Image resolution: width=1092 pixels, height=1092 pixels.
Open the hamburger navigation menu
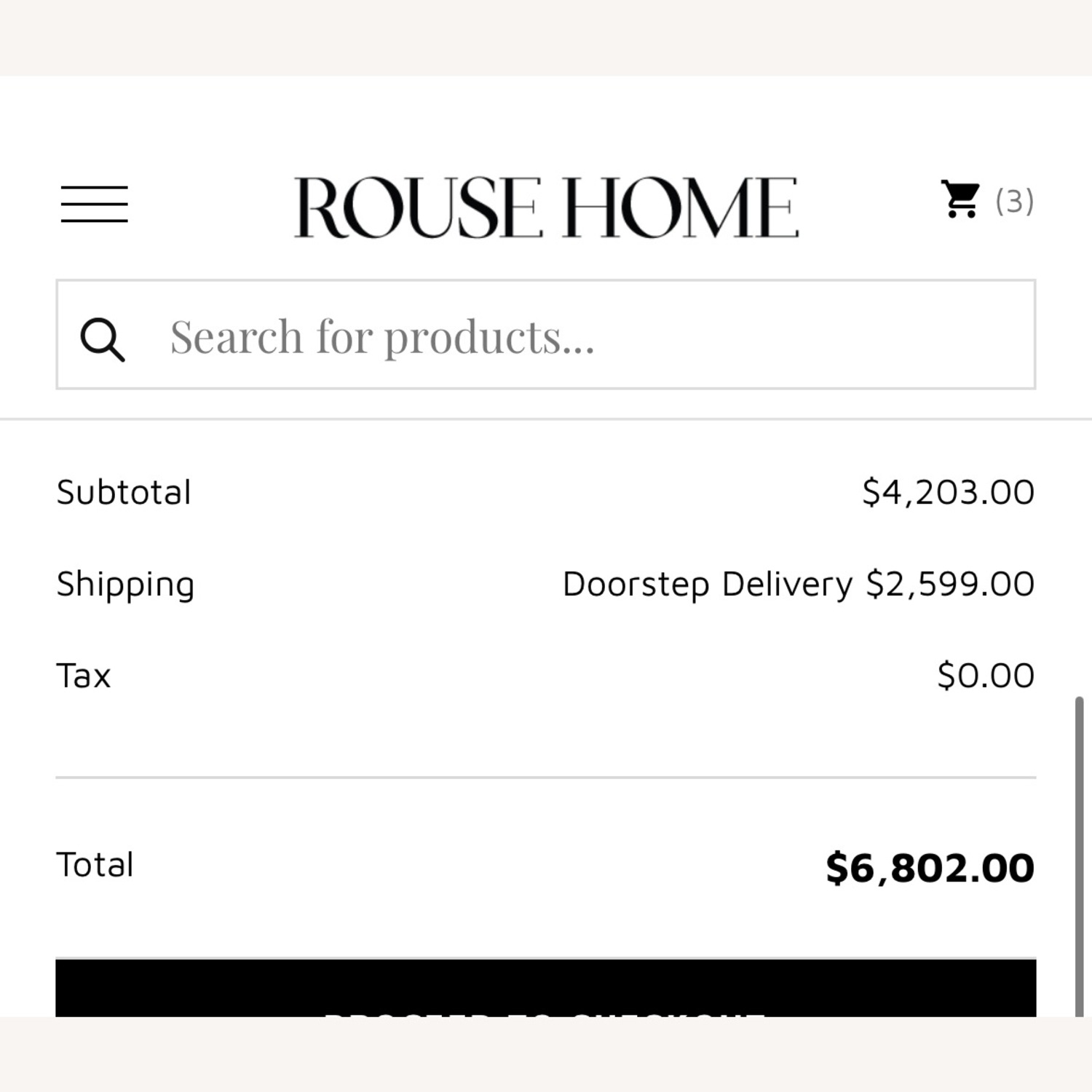tap(95, 203)
